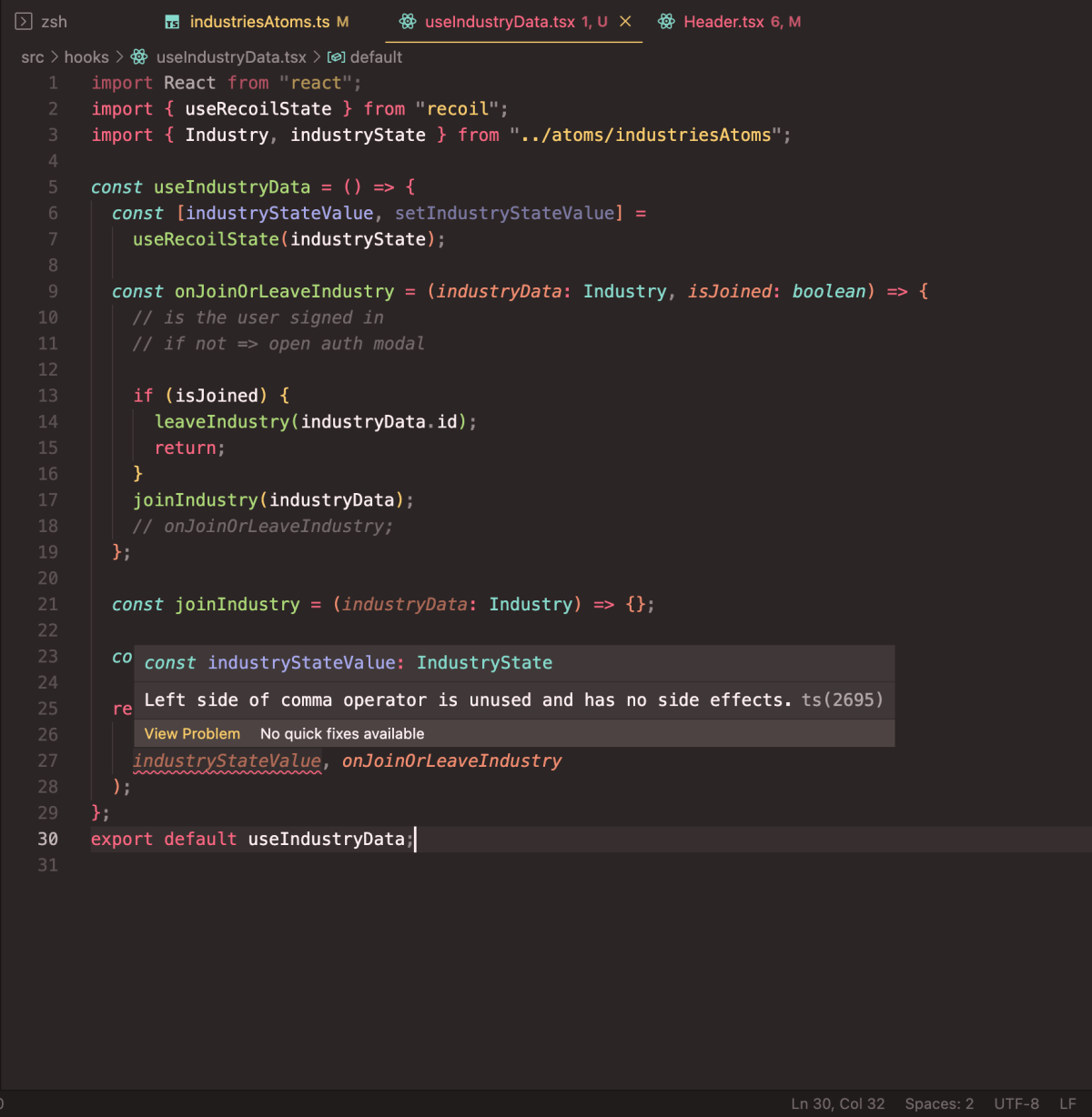Click the terminal icon beside zsh label

tap(23, 20)
